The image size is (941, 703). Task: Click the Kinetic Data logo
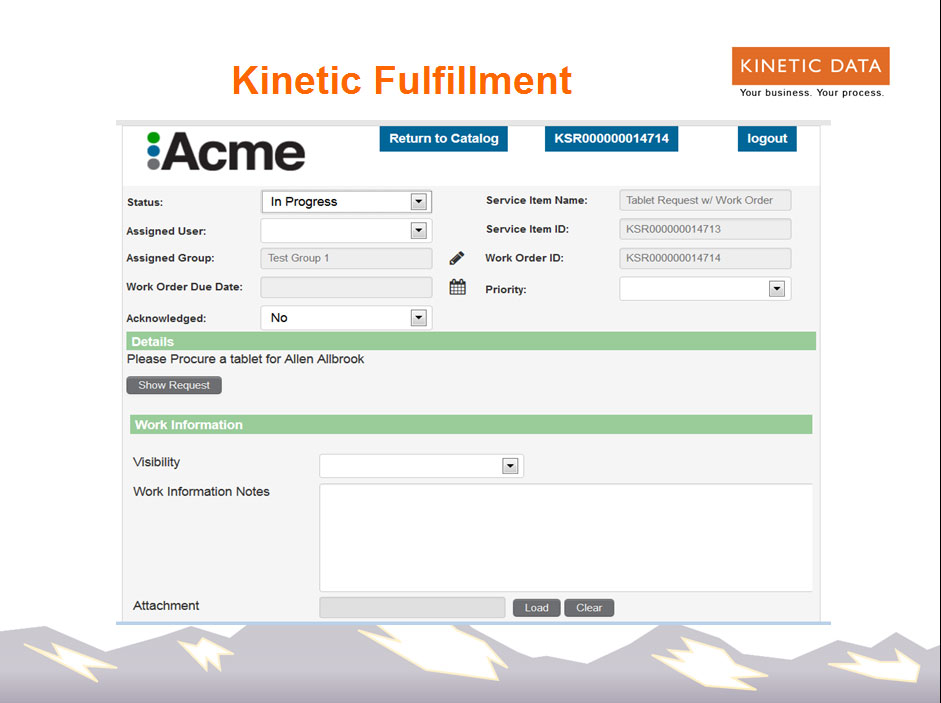click(810, 66)
